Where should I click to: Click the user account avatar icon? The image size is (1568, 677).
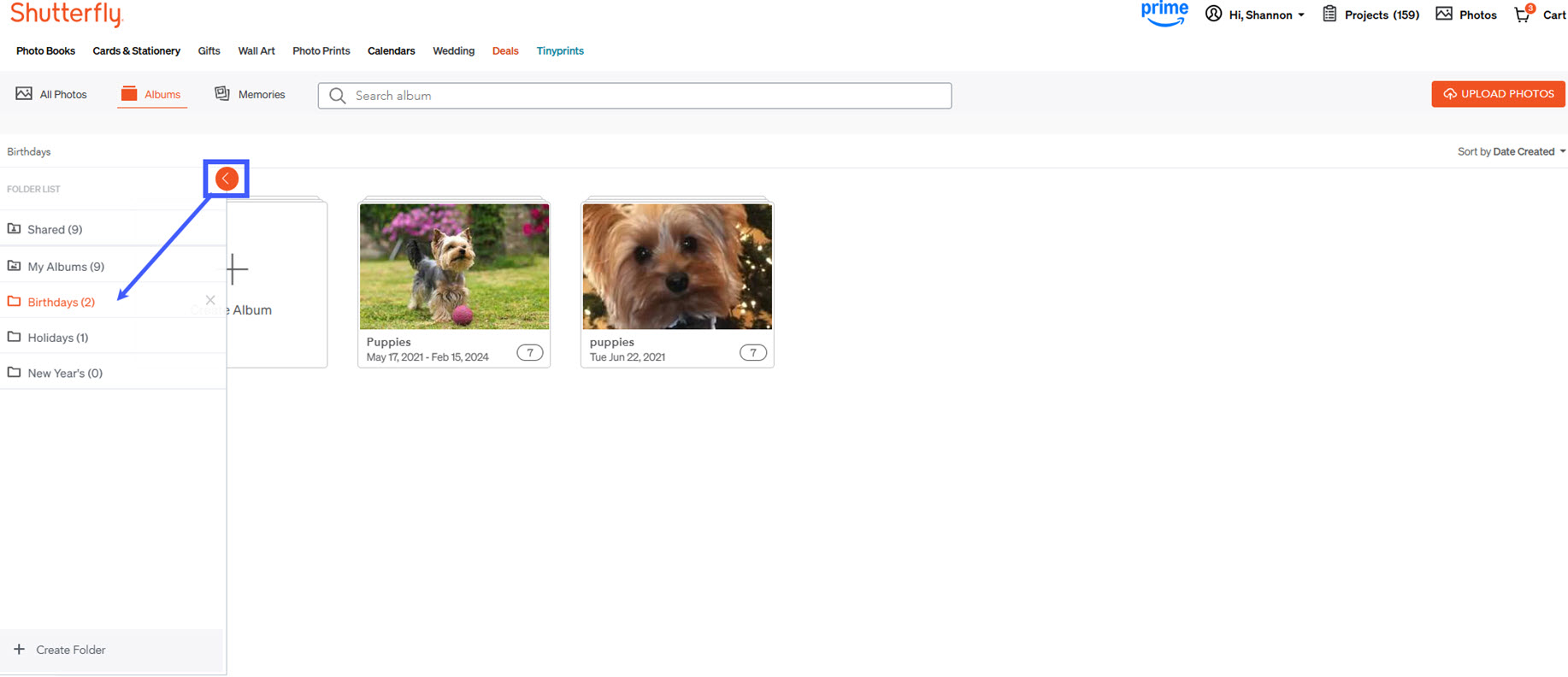click(1213, 14)
